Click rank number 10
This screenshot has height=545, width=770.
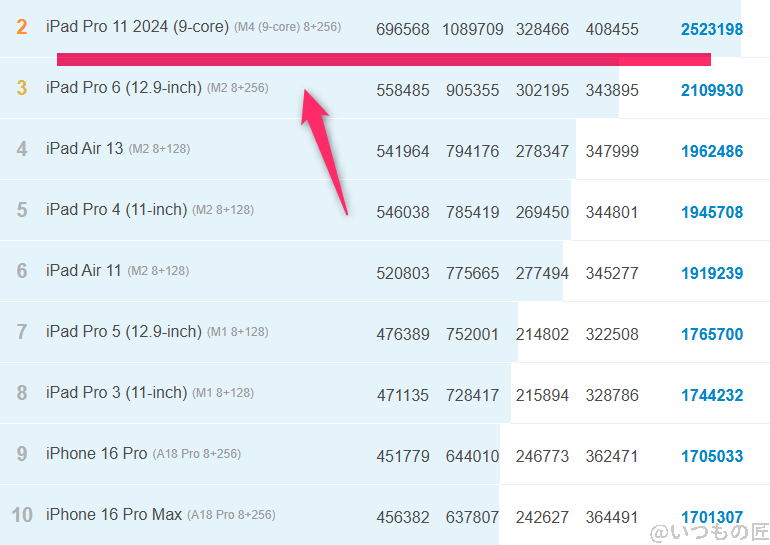tap(22, 515)
